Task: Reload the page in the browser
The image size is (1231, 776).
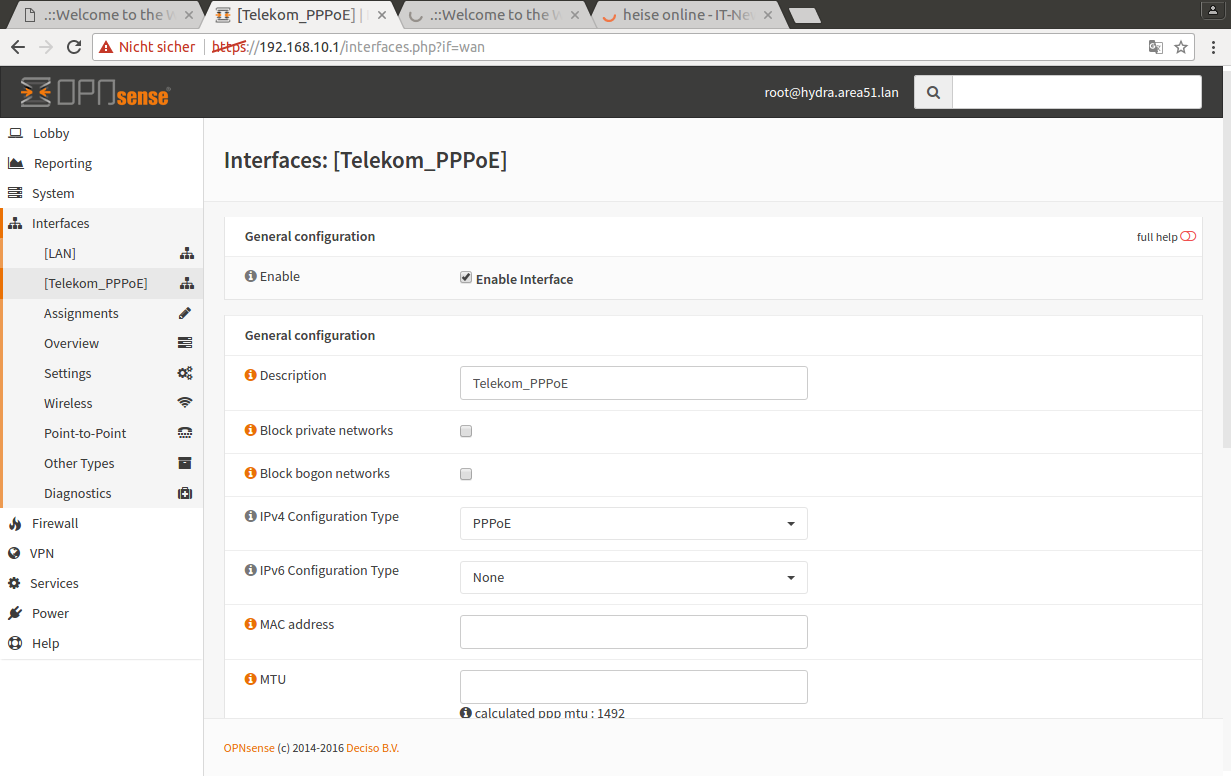Action: [74, 47]
